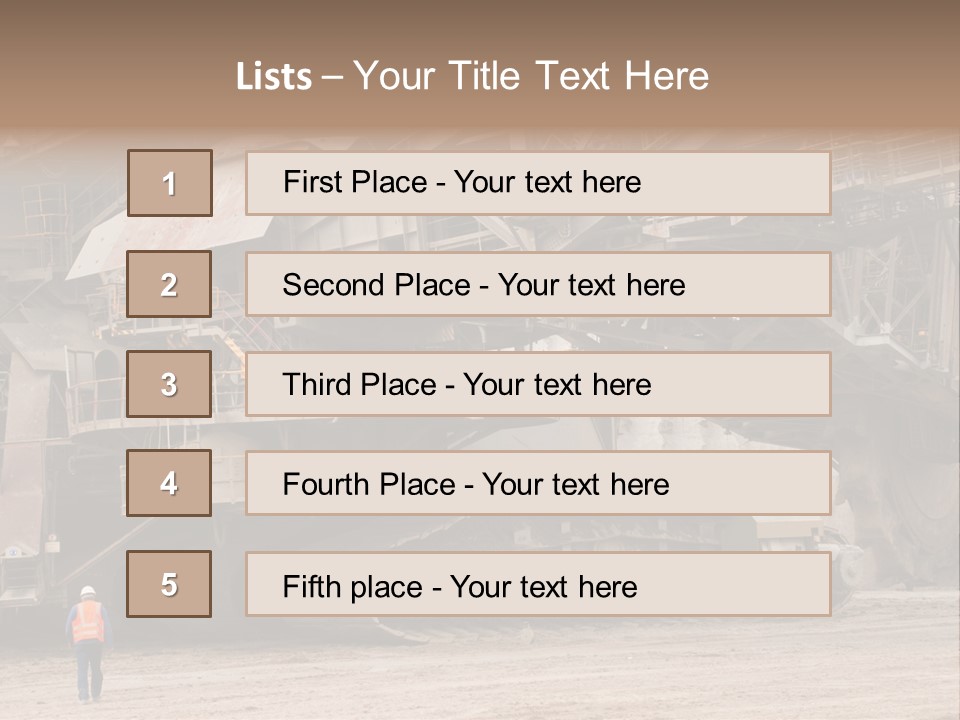960x720 pixels.
Task: Click the word 'Fifth' in the last bar
Action: tap(312, 587)
